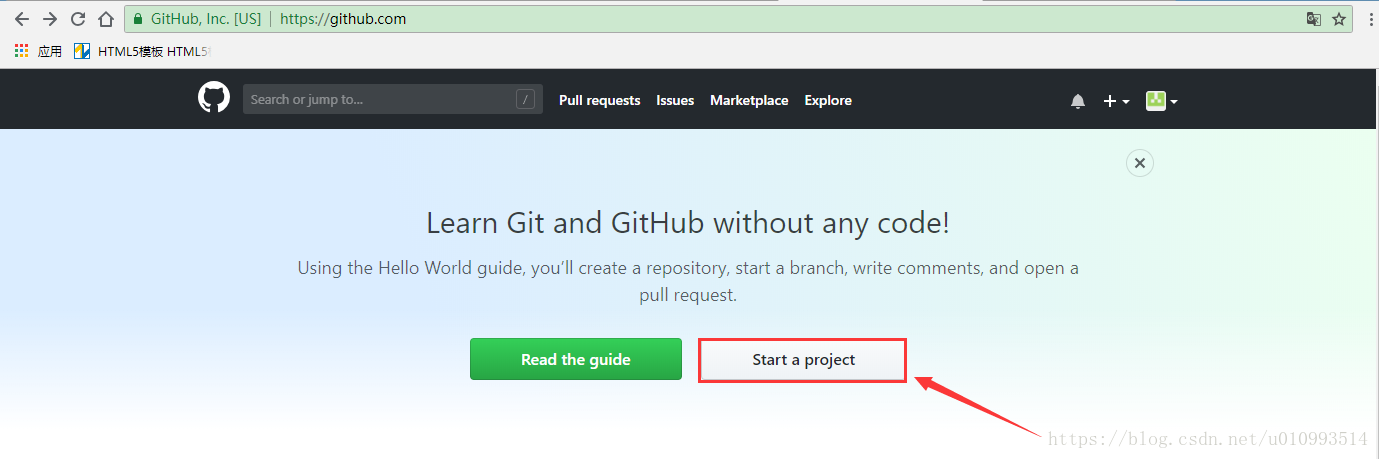
Task: Go back with the browser back arrow
Action: 21,19
